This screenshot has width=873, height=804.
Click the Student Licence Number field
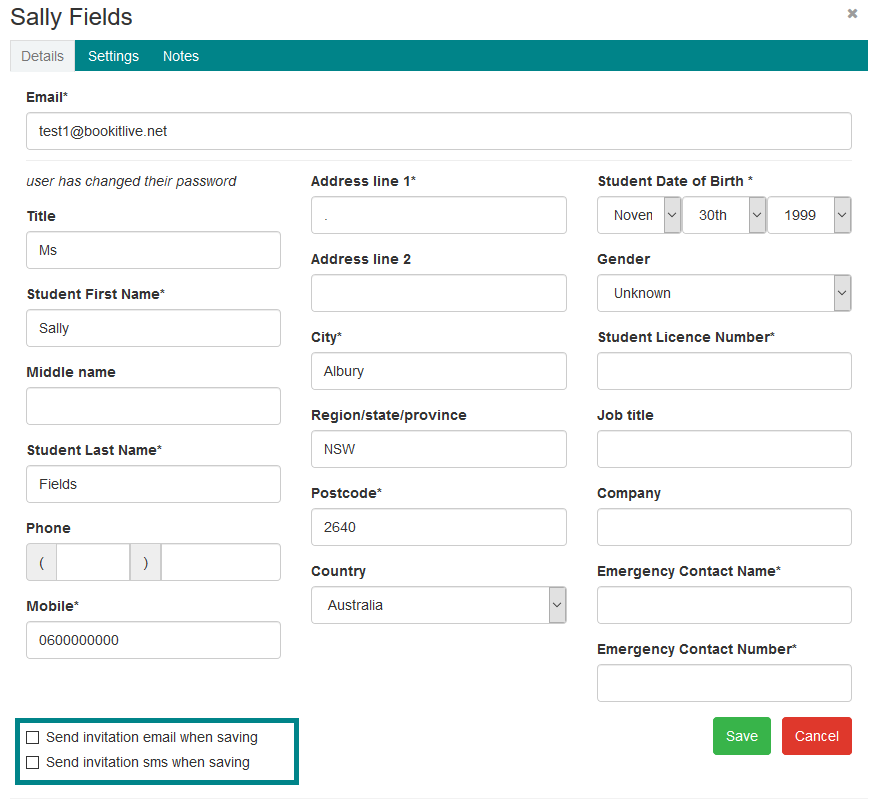724,371
